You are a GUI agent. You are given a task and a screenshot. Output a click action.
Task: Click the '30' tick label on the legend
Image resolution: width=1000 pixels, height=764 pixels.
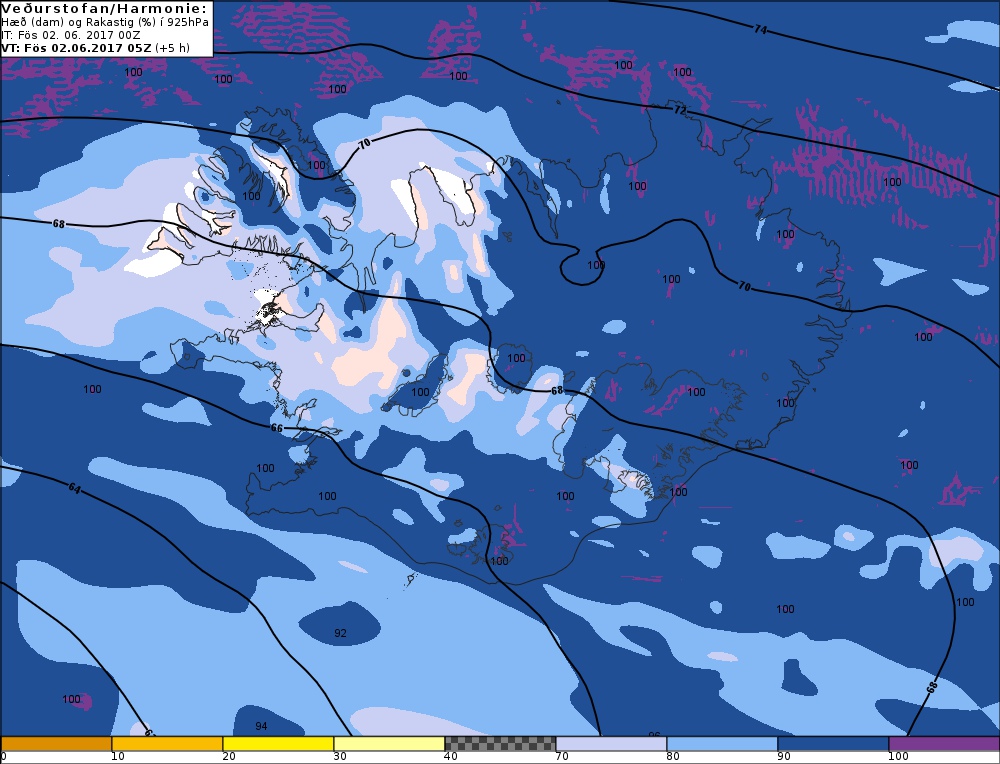[339, 757]
